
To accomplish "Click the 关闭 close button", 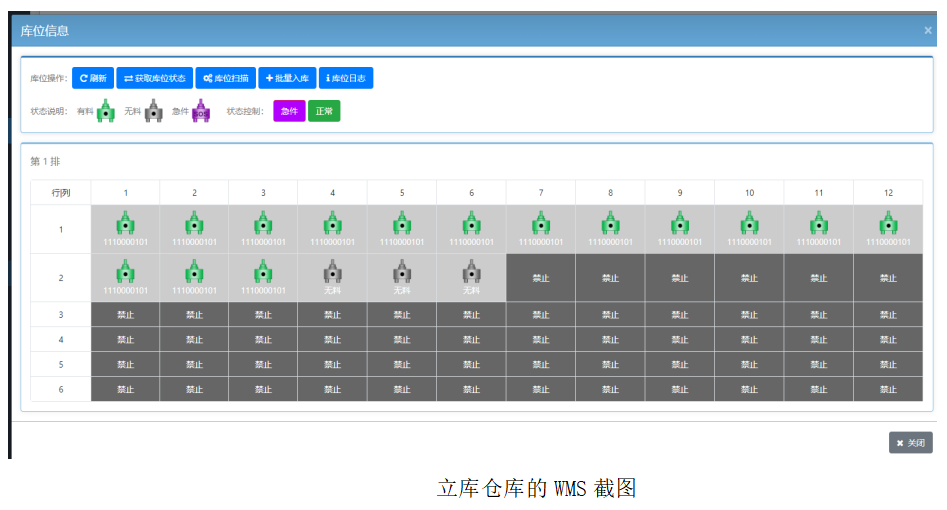I will click(x=910, y=443).
